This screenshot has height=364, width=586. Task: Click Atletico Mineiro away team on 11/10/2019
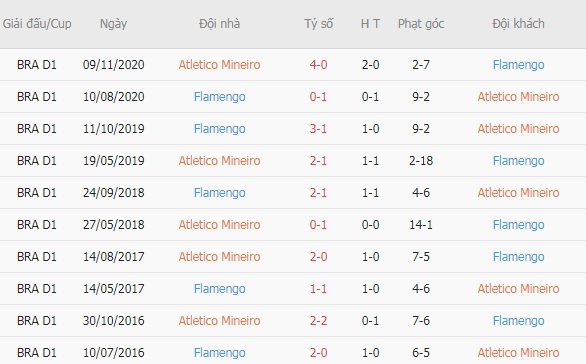coord(518,129)
